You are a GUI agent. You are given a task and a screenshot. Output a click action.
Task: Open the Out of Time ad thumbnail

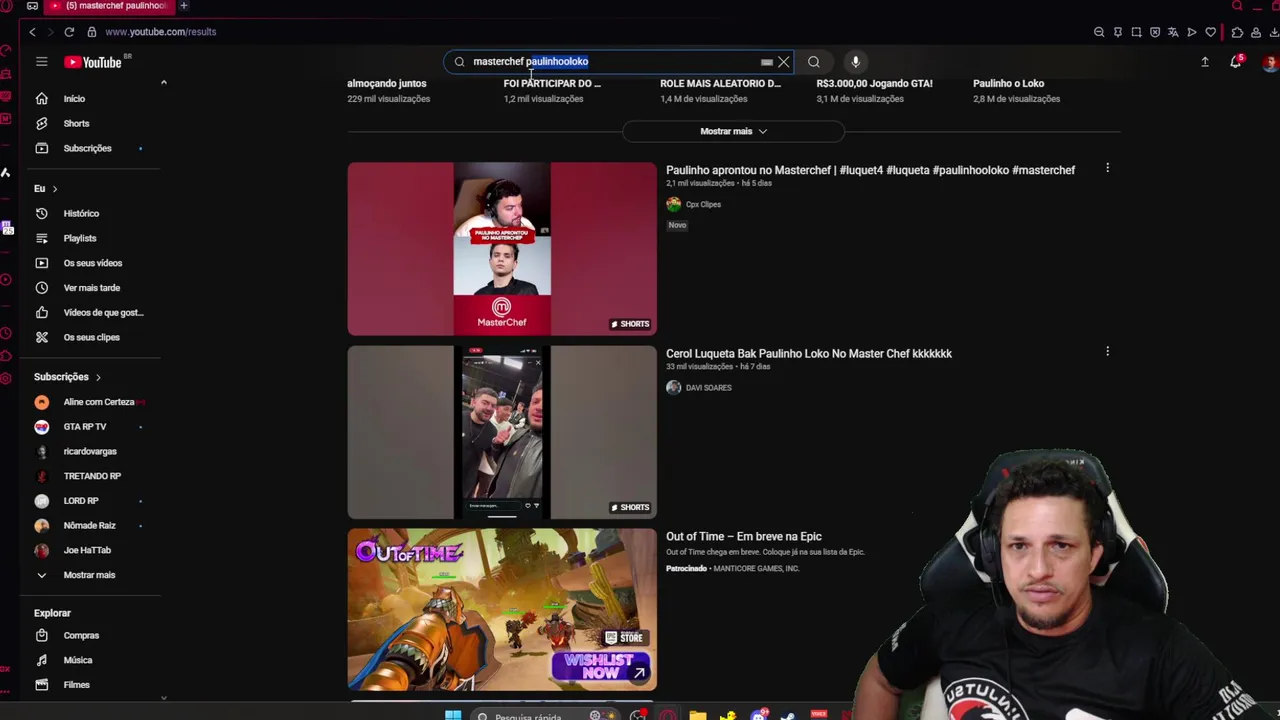coord(502,609)
